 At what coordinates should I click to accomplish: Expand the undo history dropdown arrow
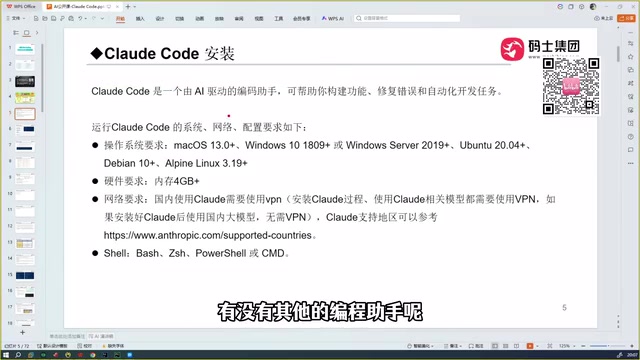pos(86,18)
